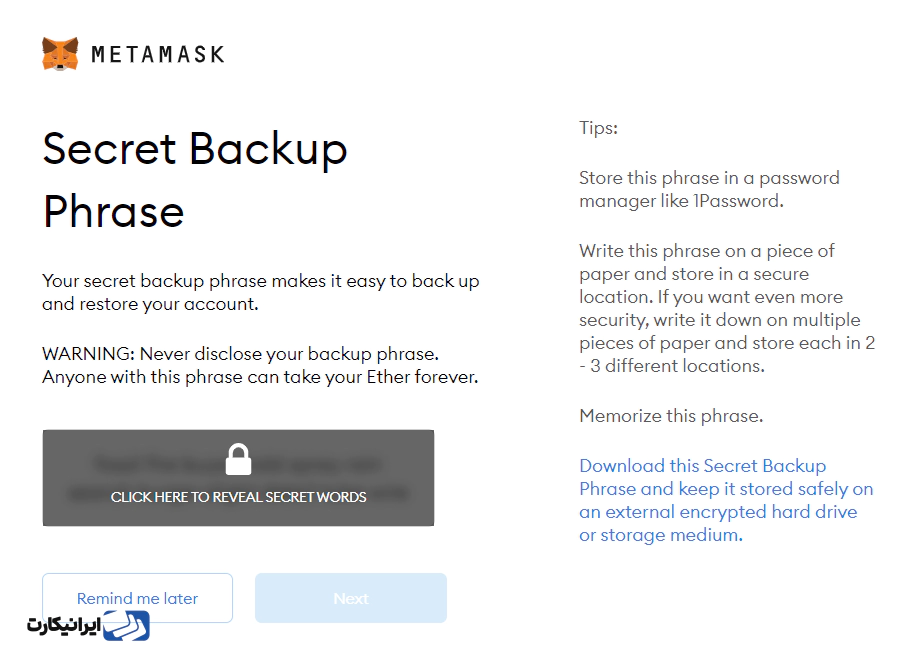923x649 pixels.
Task: Click the disabled Next button
Action: click(x=351, y=598)
